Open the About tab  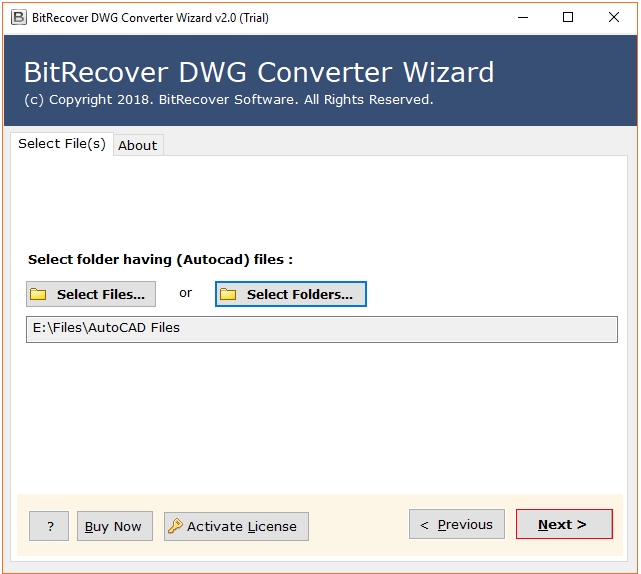coord(138,145)
